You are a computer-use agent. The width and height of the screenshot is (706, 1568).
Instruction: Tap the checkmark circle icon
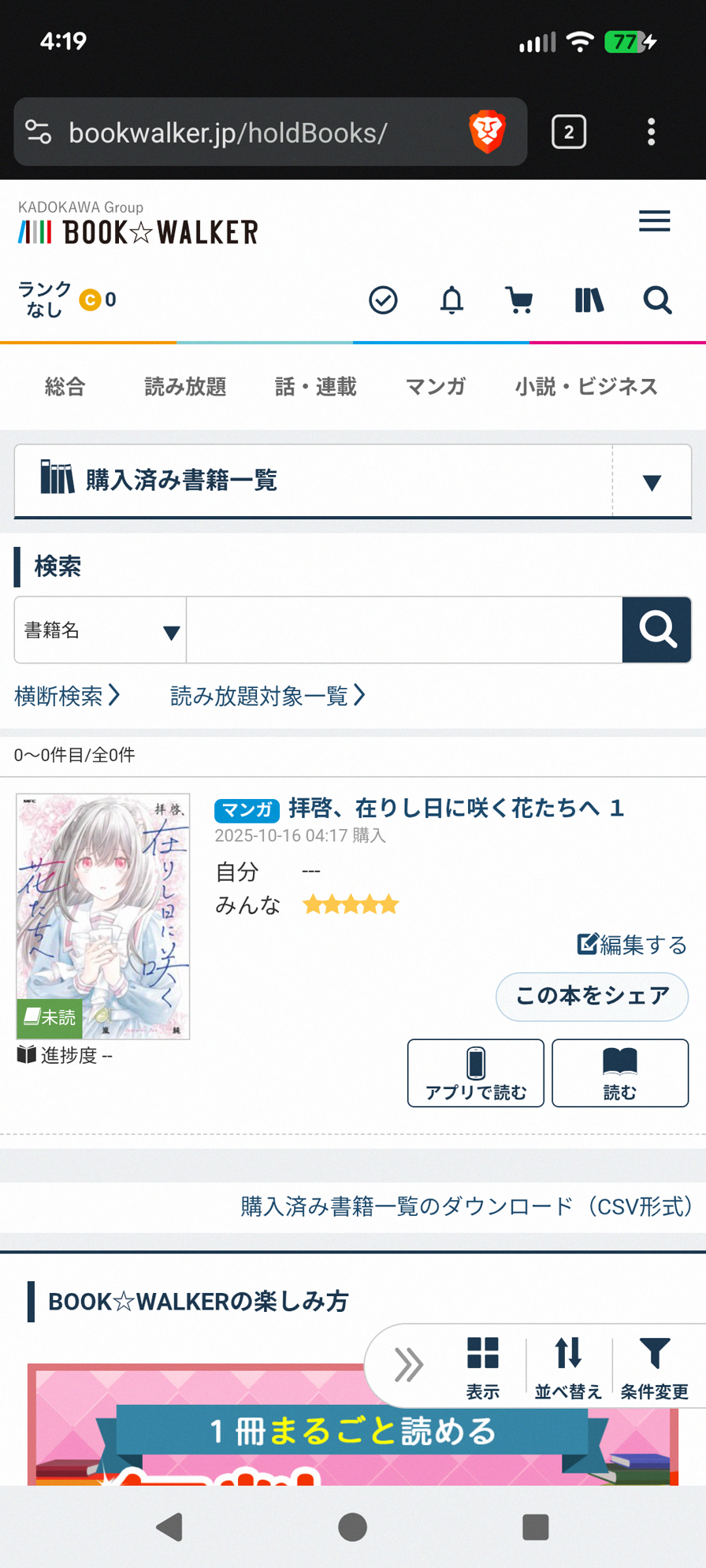[383, 300]
